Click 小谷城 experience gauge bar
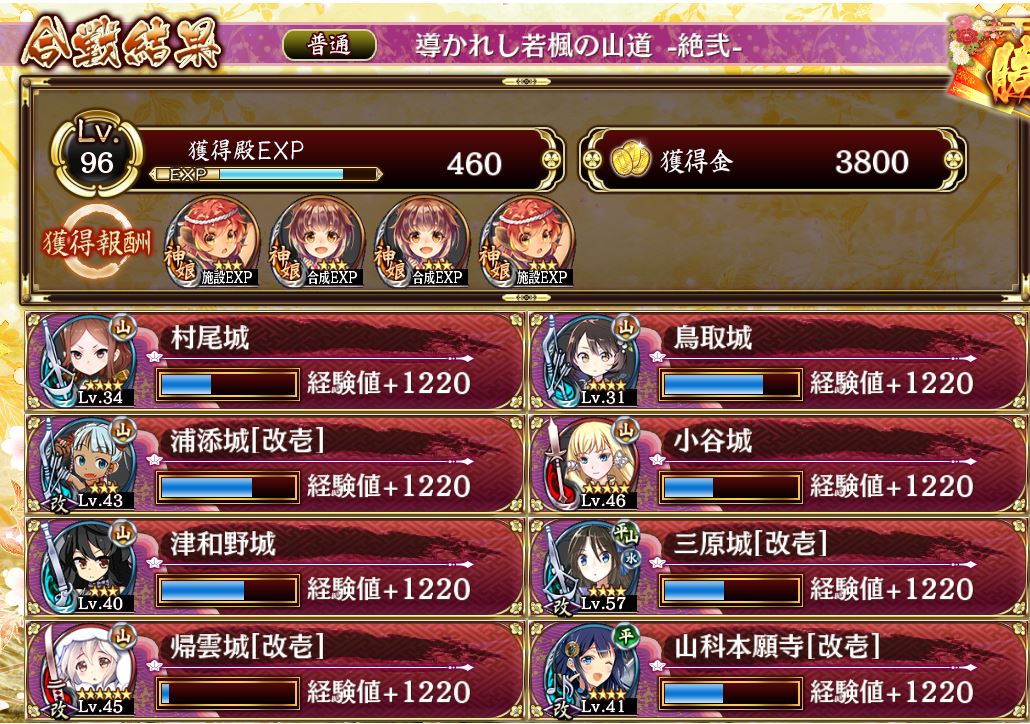 pos(730,487)
